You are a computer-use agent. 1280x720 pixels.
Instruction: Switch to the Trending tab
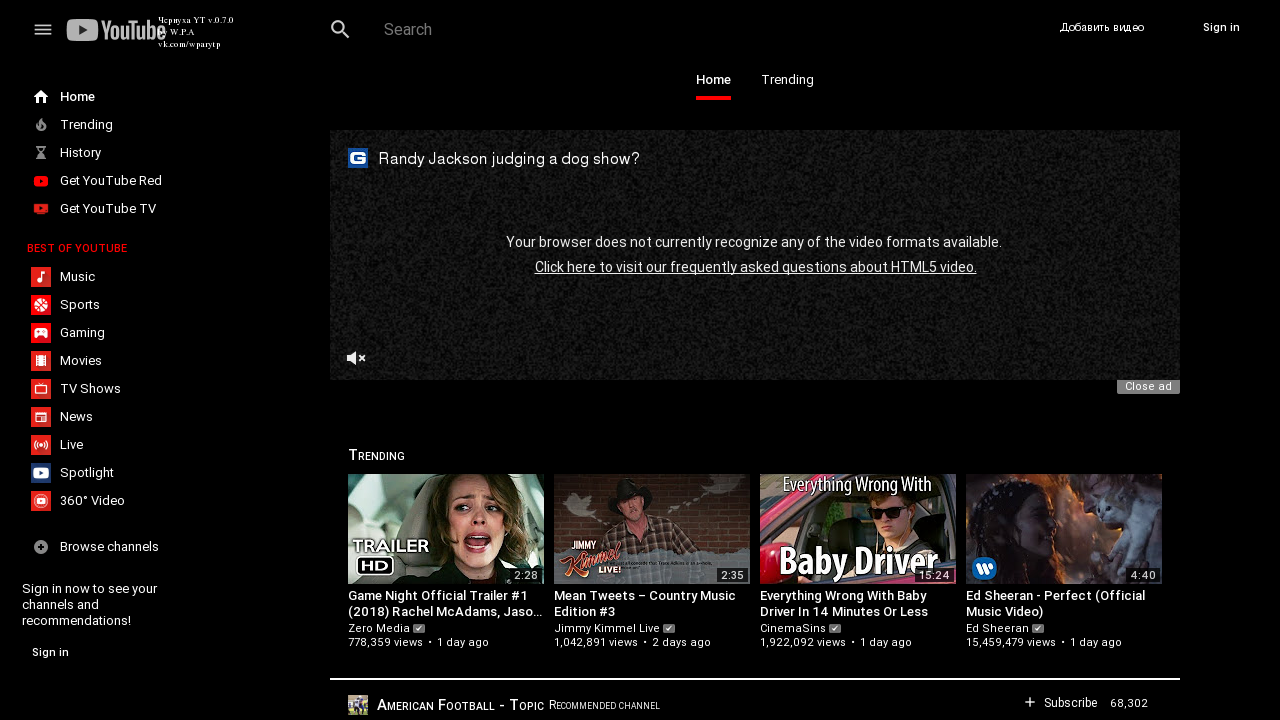(788, 80)
